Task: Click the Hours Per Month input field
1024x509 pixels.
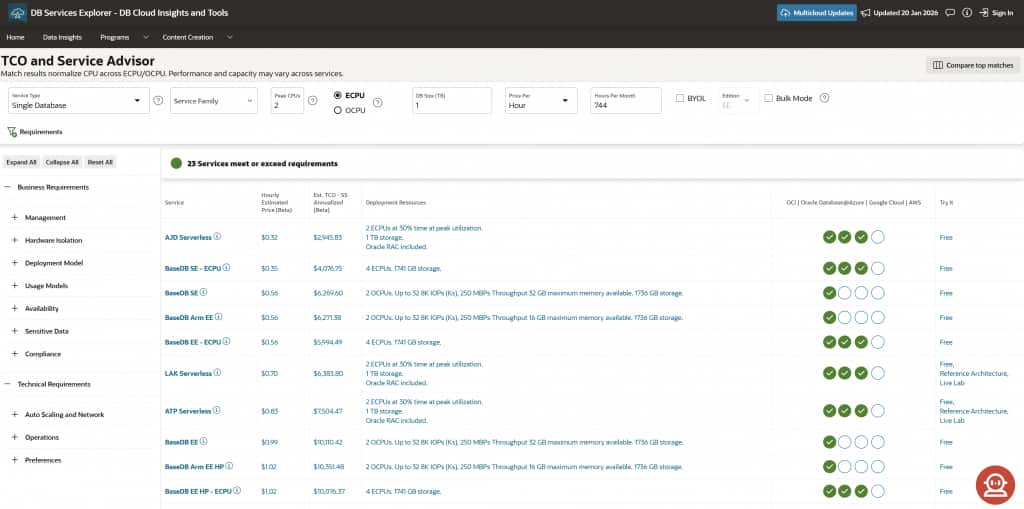Action: [x=625, y=104]
